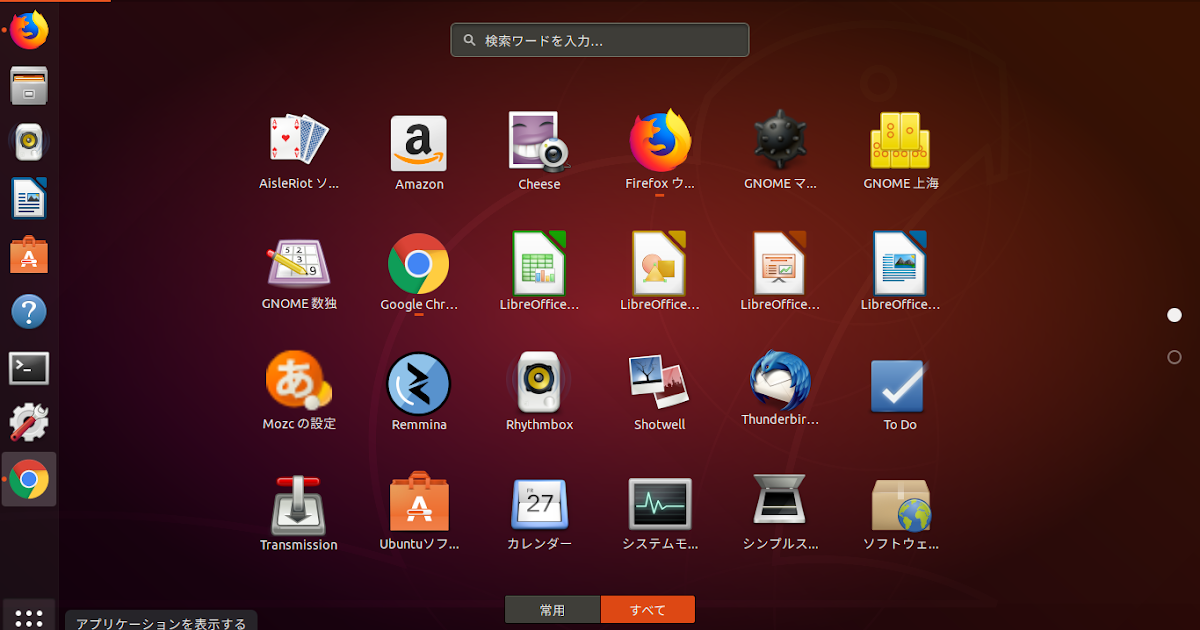Viewport: 1200px width, 630px height.
Task: Click the Show Applications grid button
Action: click(29, 616)
